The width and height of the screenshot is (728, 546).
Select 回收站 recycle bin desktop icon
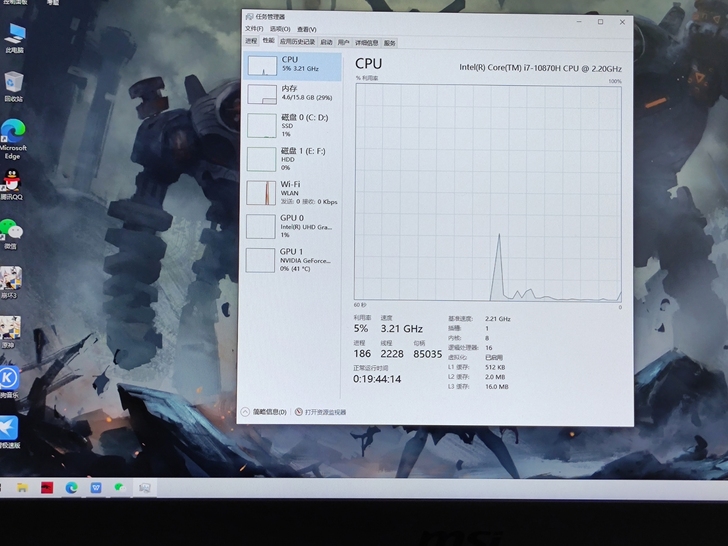pyautogui.click(x=13, y=87)
